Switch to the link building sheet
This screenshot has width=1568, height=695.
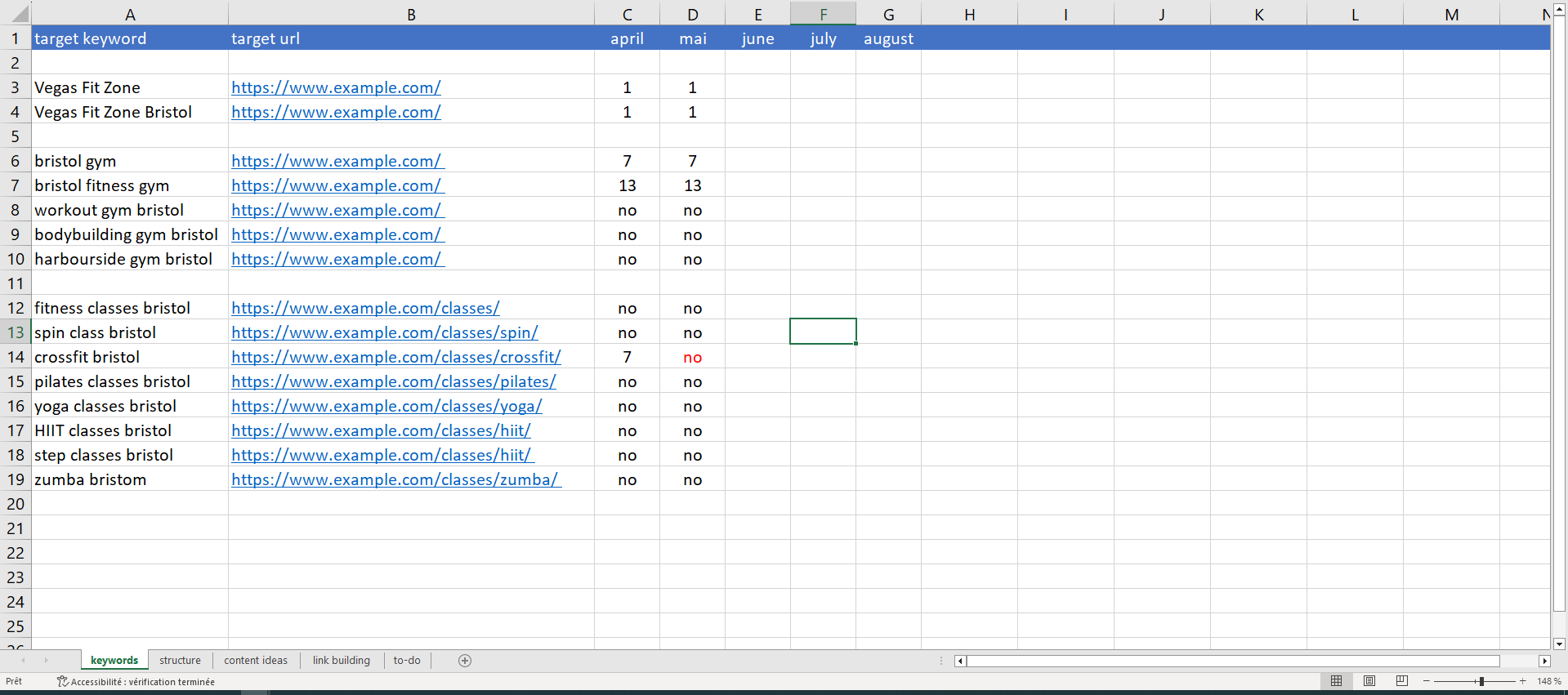coord(341,661)
